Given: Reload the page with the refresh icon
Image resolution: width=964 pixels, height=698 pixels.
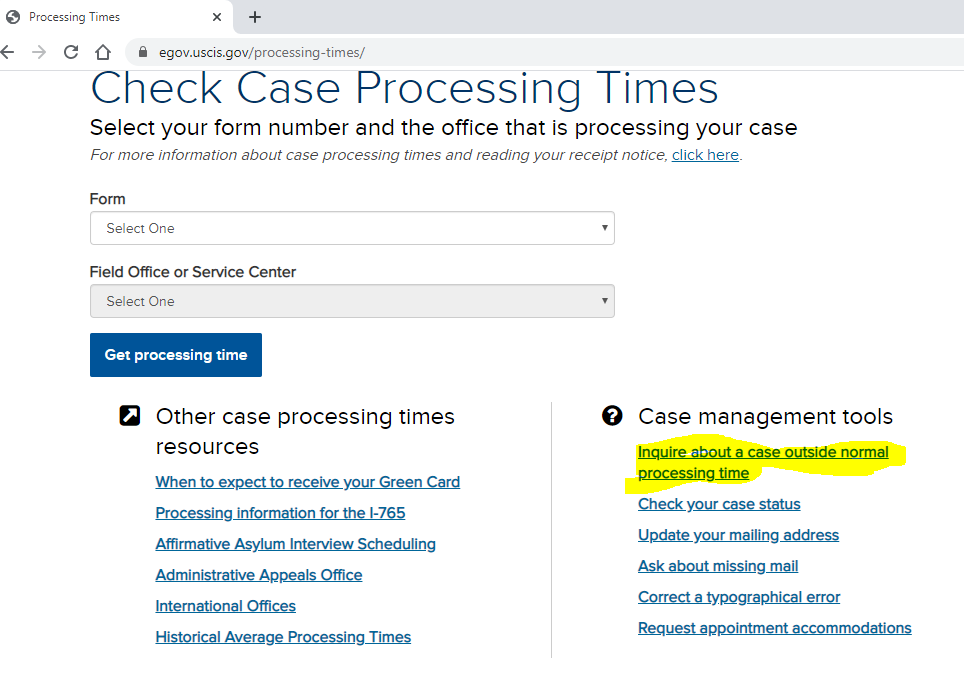Looking at the screenshot, I should (71, 52).
